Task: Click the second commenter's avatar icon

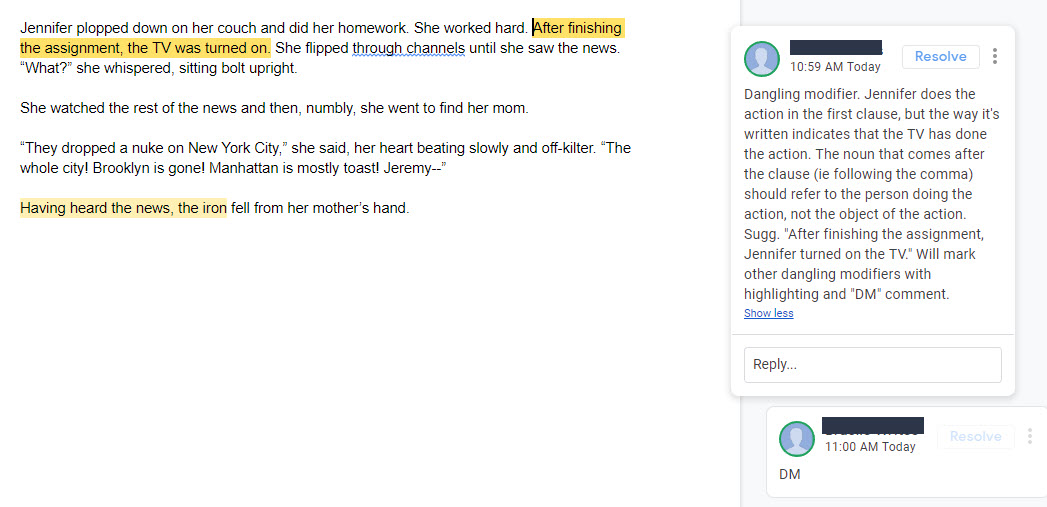Action: [x=797, y=439]
